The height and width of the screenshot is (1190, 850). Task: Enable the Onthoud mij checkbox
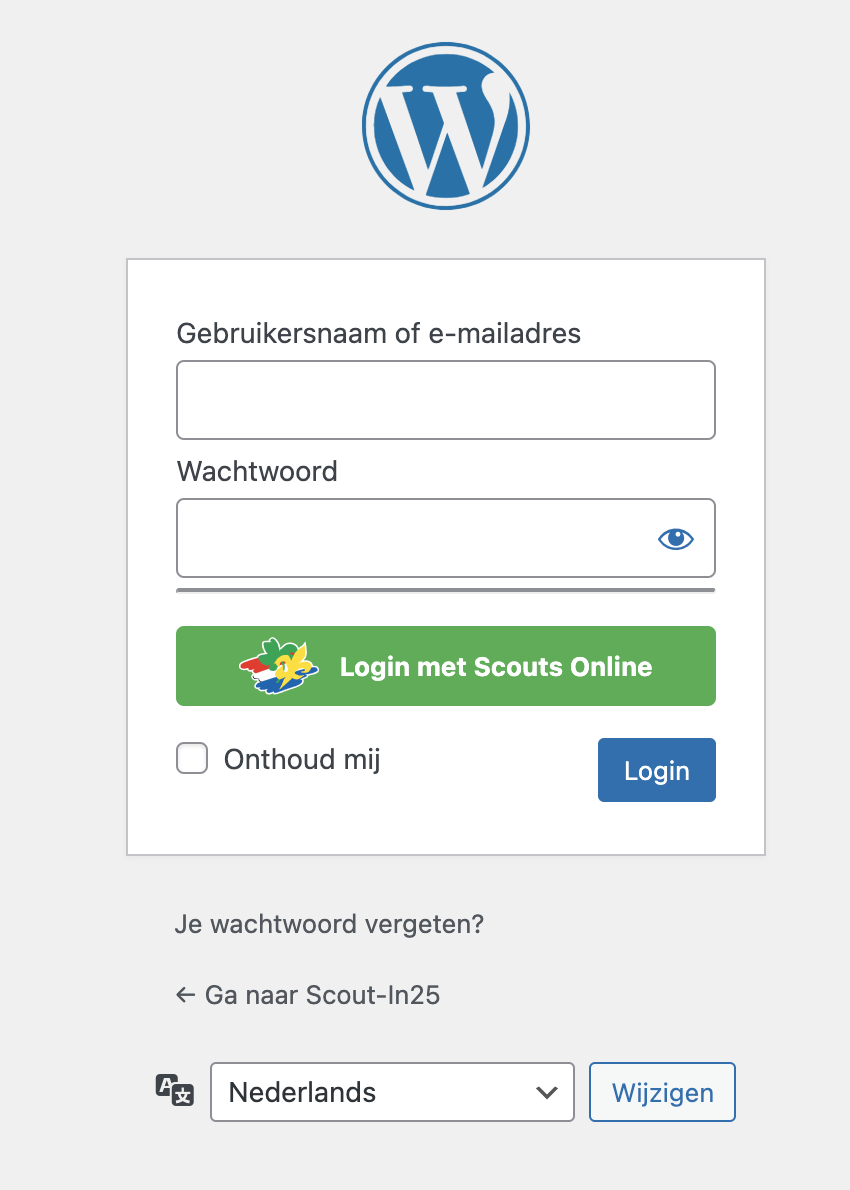point(191,758)
